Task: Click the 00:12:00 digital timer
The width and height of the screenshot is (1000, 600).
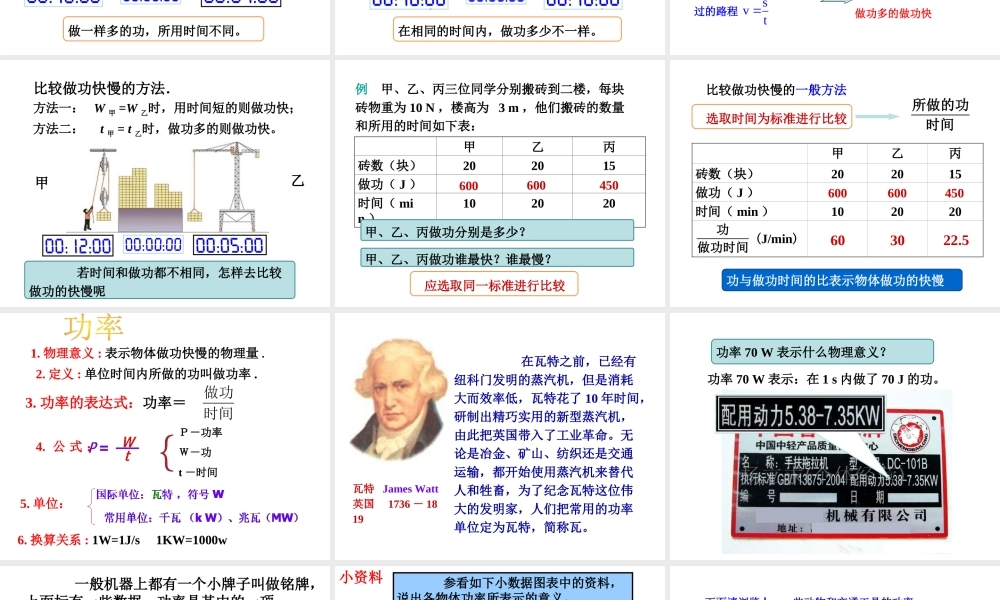Action: point(78,245)
